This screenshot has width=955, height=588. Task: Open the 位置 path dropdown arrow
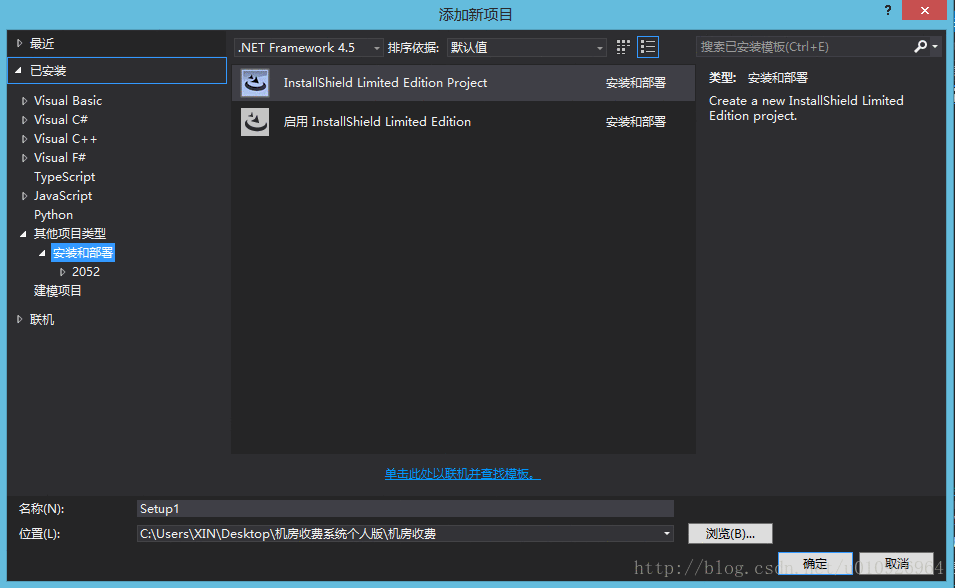667,534
